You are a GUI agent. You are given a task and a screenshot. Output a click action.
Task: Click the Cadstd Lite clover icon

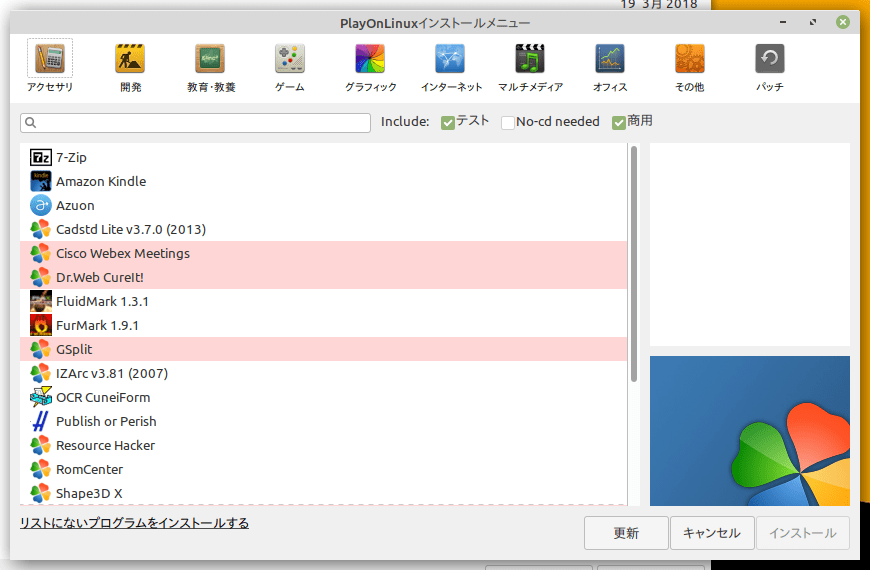[41, 229]
